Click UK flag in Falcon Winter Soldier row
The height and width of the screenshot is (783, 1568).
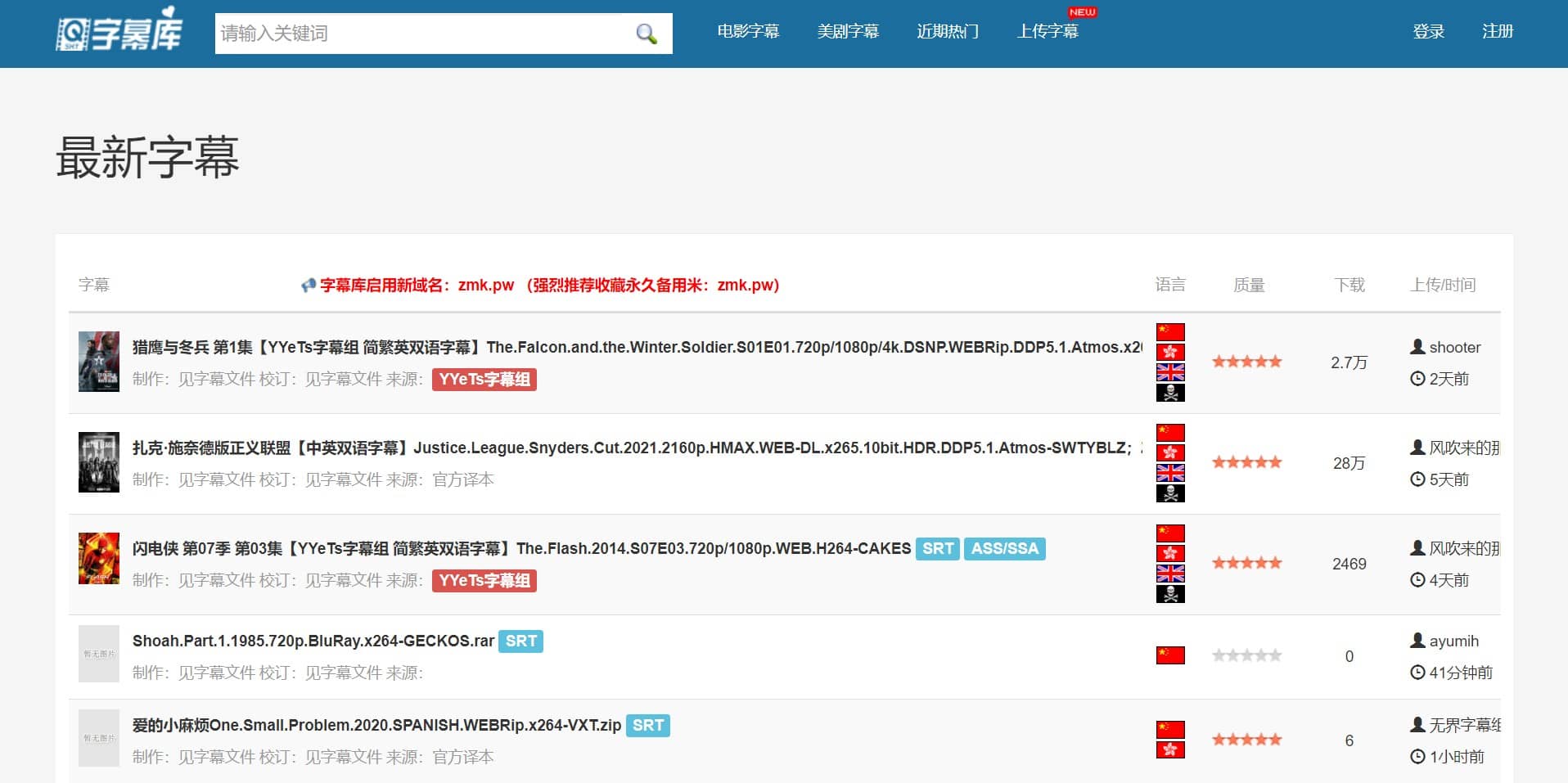[x=1169, y=372]
